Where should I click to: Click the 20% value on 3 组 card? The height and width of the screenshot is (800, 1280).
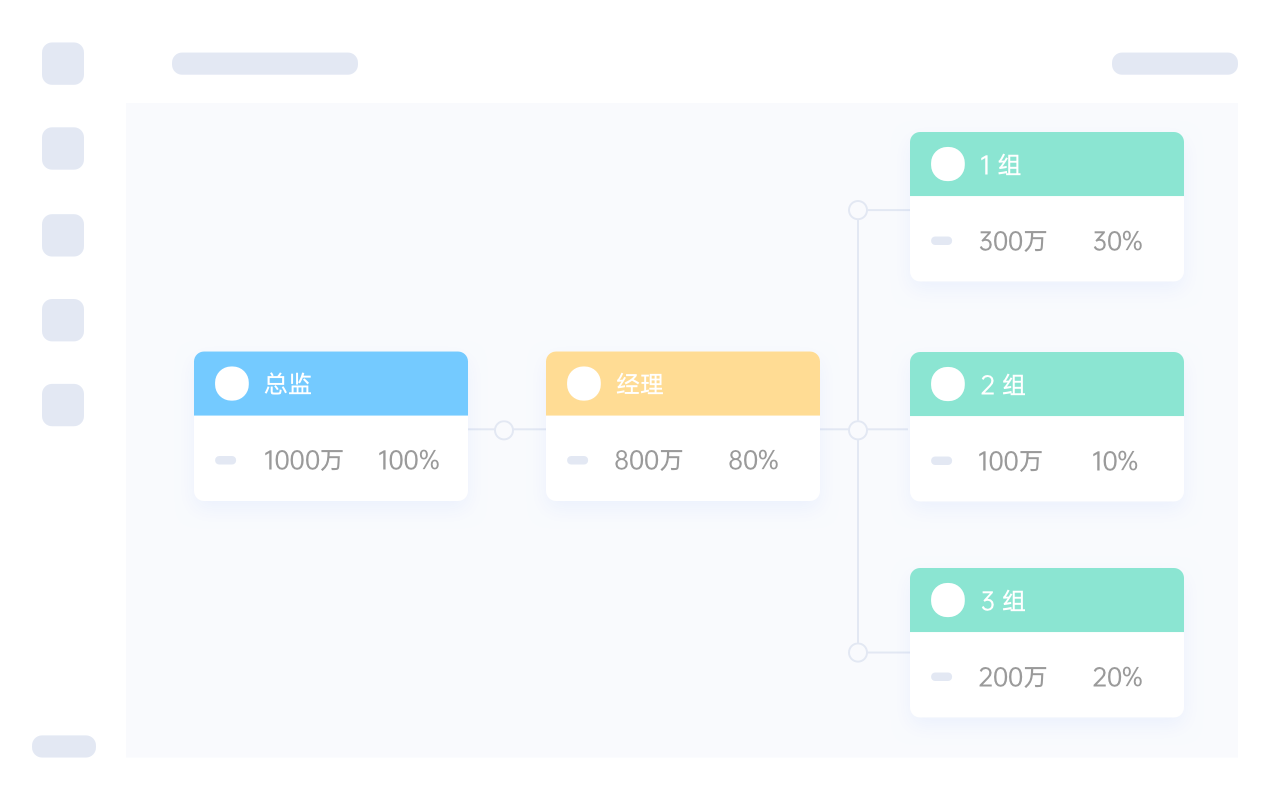[x=1117, y=677]
